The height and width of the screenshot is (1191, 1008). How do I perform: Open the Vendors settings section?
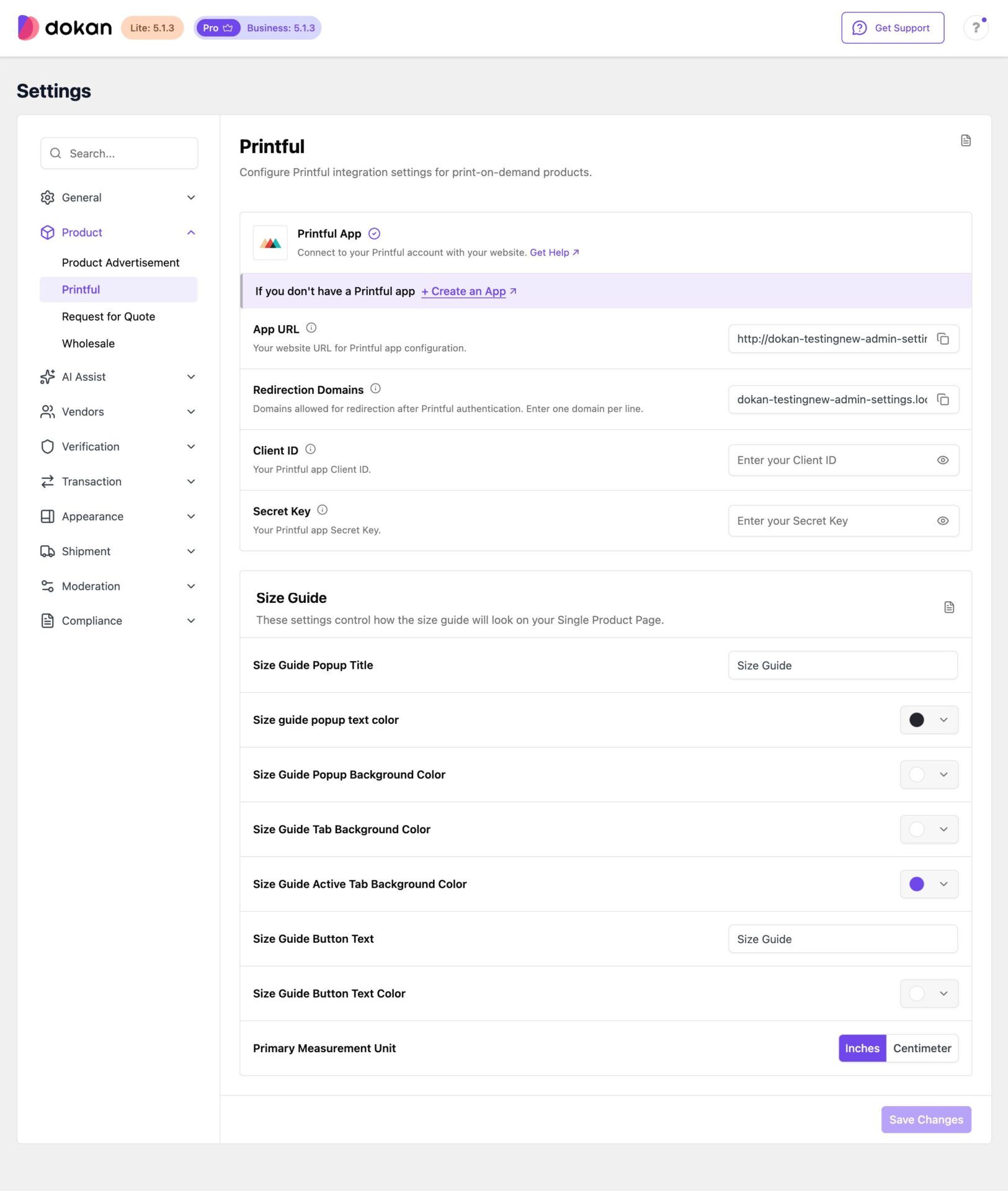(x=118, y=412)
